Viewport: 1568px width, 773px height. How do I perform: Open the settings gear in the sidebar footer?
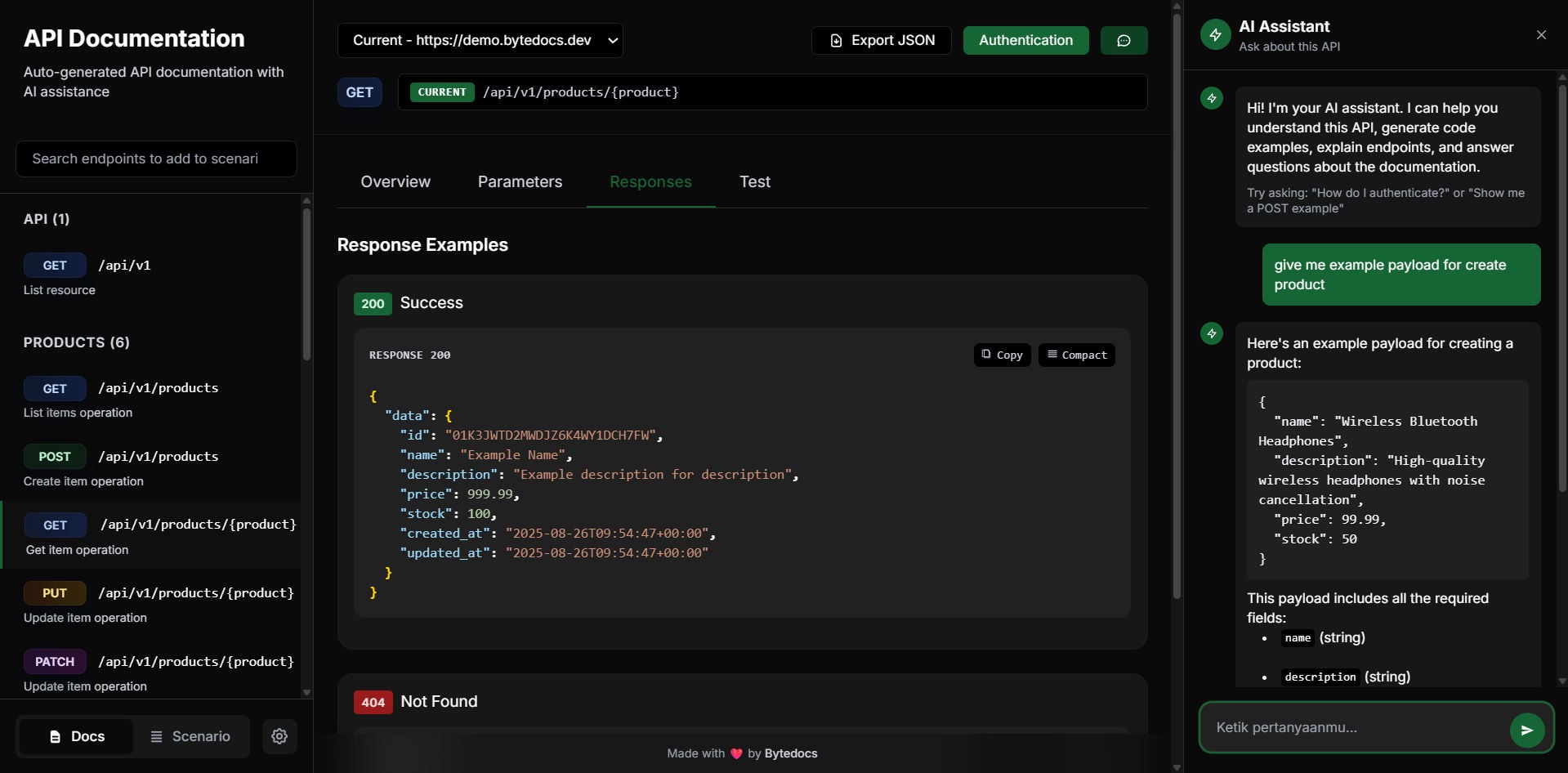[x=279, y=736]
